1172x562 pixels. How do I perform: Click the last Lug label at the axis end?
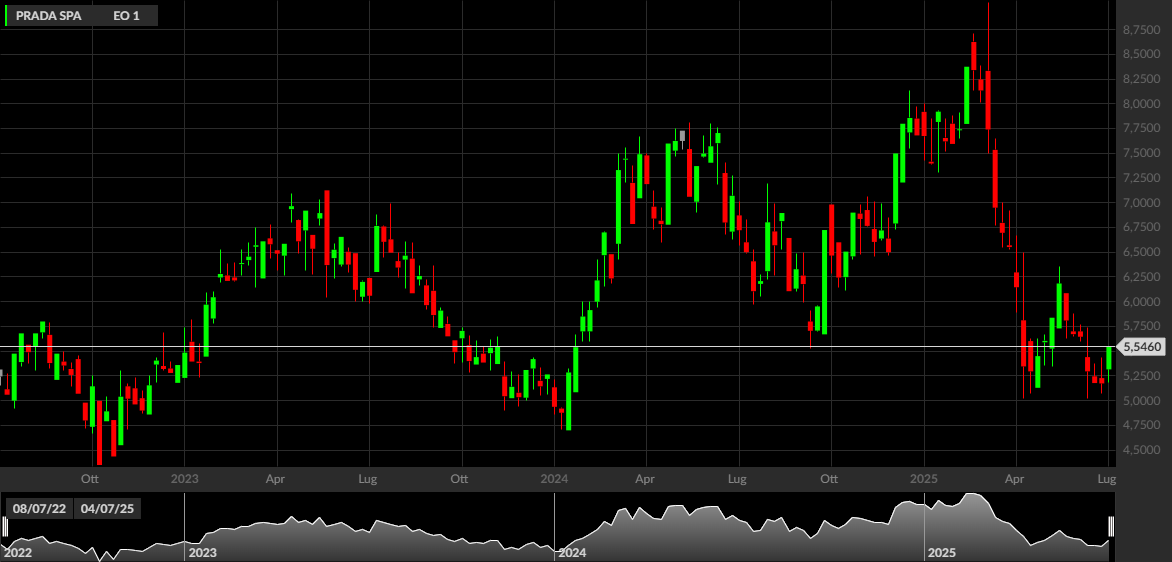(1107, 478)
